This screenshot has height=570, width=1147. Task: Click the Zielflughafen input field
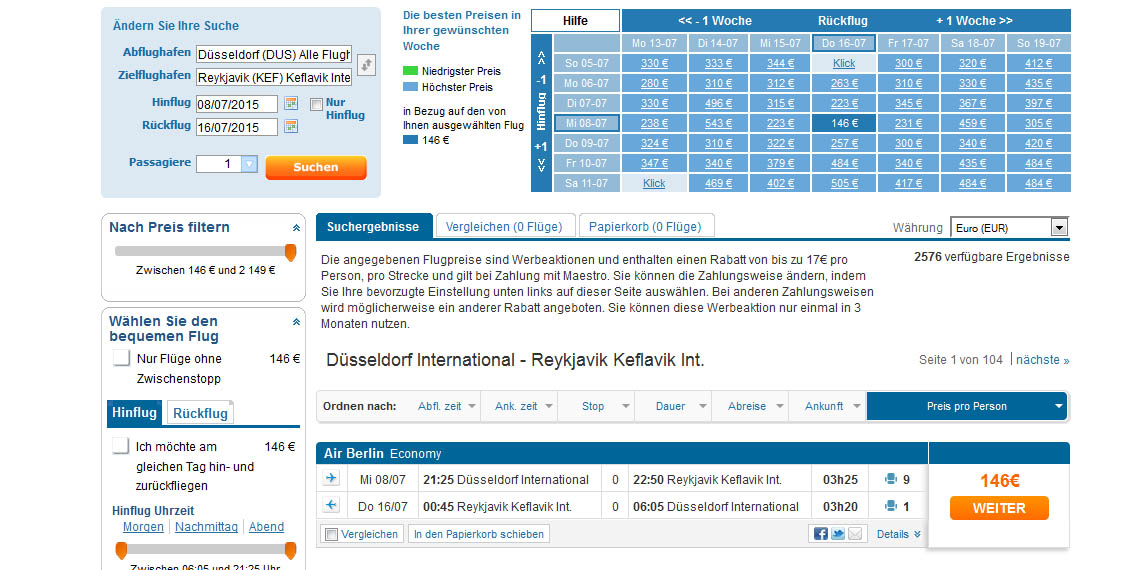pyautogui.click(x=274, y=77)
